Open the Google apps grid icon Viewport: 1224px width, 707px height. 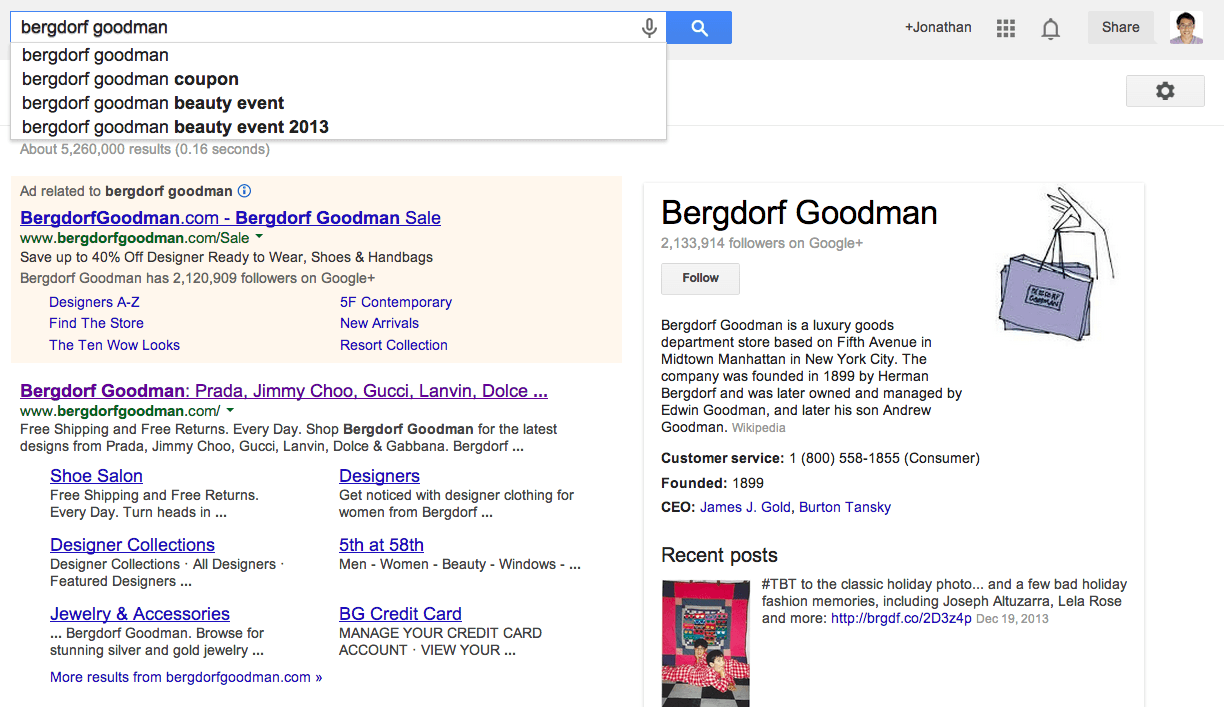coord(1006,28)
